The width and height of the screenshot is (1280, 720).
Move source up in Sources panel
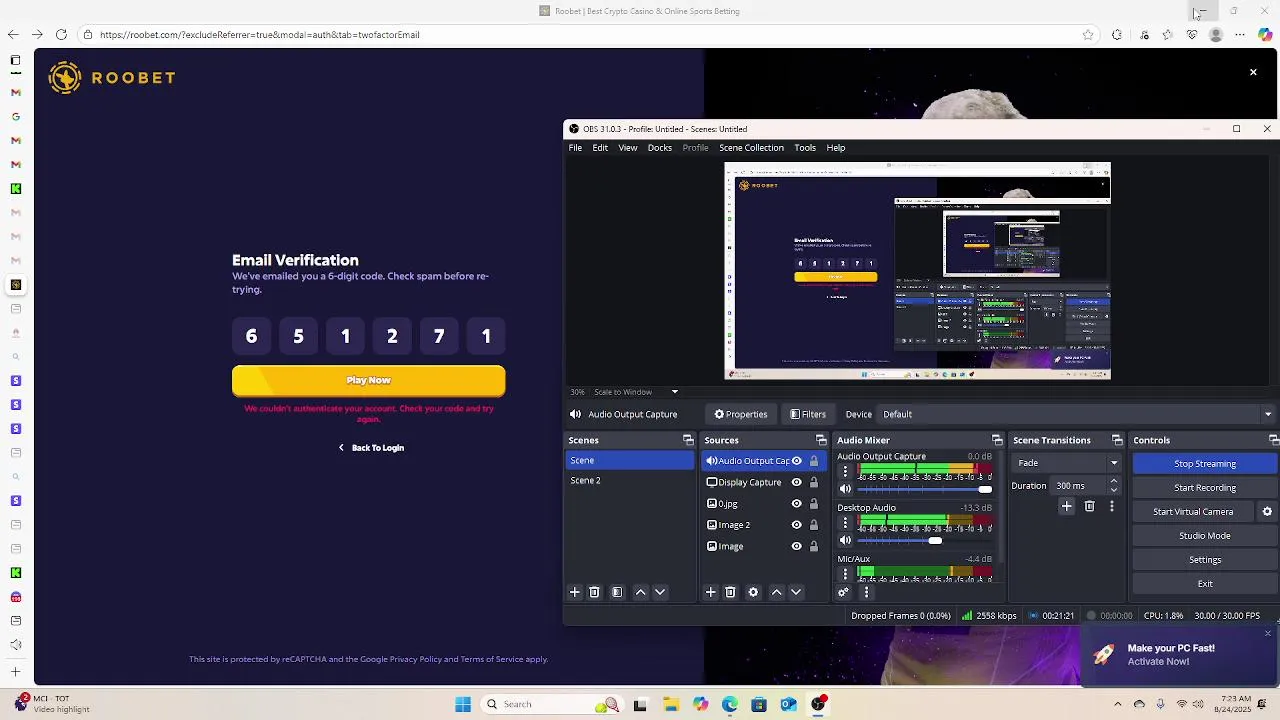pos(777,592)
